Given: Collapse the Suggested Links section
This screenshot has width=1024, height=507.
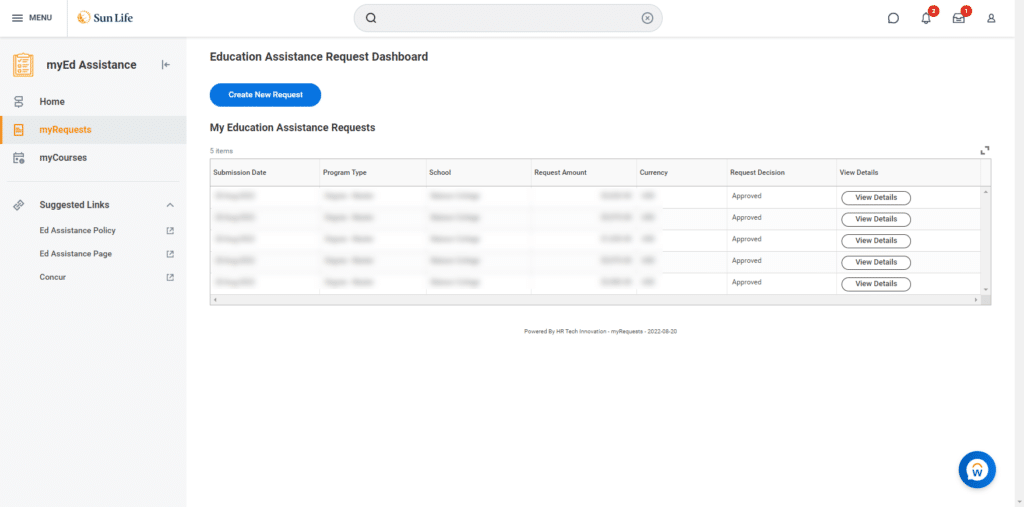Looking at the screenshot, I should tap(170, 205).
